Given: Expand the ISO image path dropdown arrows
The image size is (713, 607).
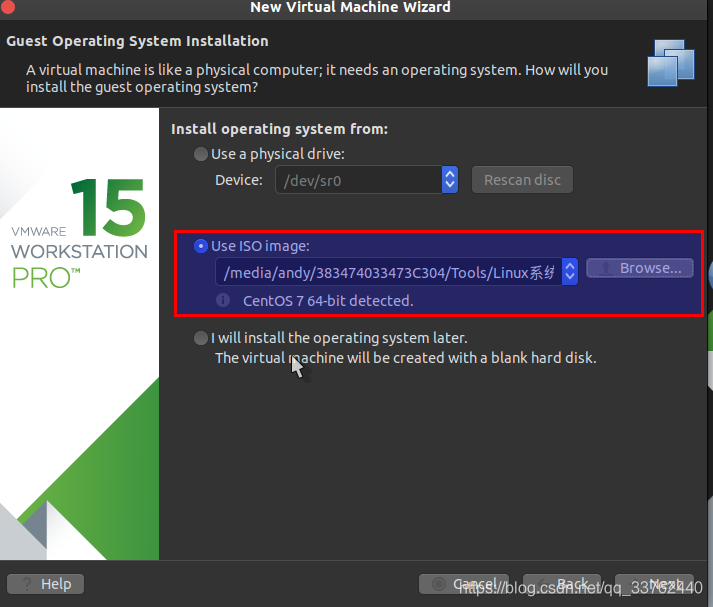Looking at the screenshot, I should (570, 272).
